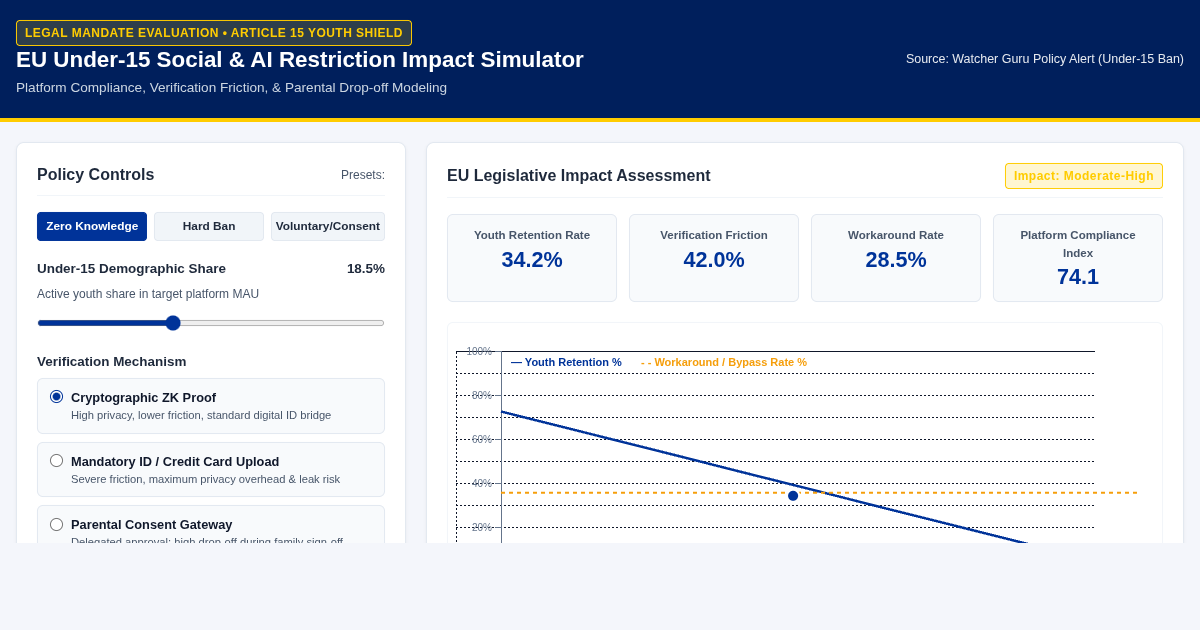Screen dimensions: 1200x630
Task: Click the Impact: Moderate-High badge
Action: point(1084,176)
